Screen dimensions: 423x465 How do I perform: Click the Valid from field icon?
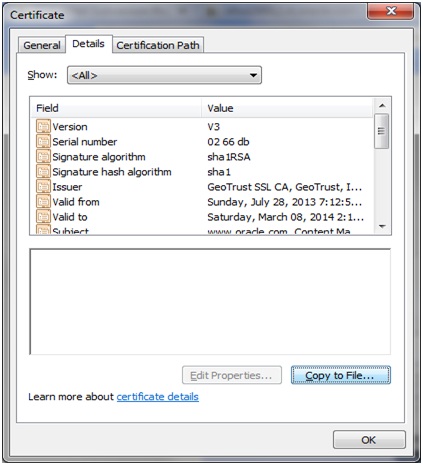pos(43,202)
